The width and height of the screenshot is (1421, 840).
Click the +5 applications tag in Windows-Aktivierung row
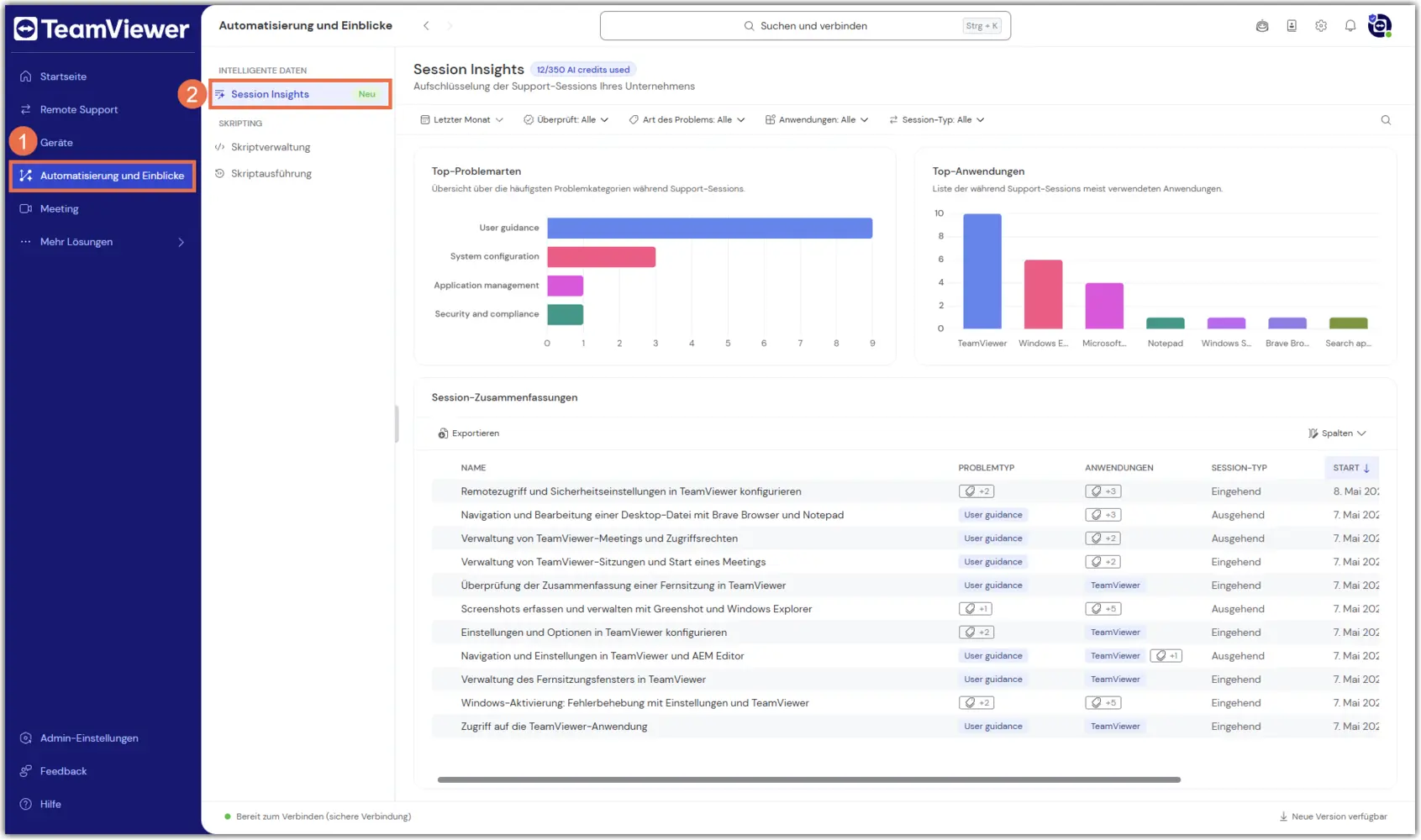(1103, 703)
